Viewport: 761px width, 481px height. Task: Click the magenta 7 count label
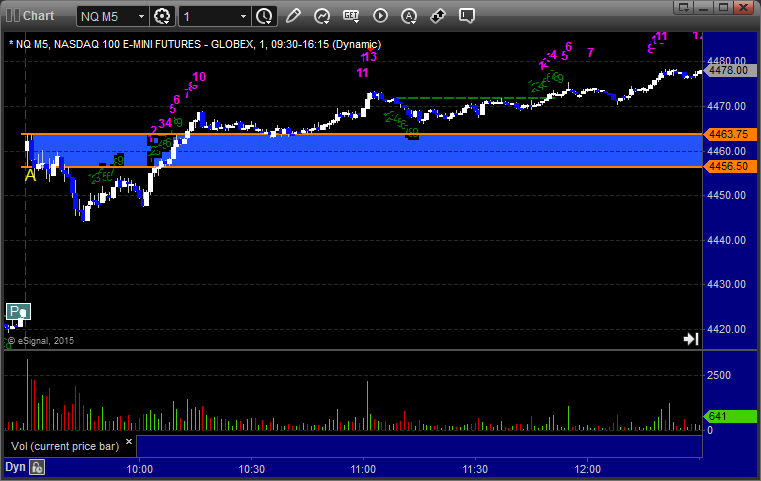coord(590,52)
